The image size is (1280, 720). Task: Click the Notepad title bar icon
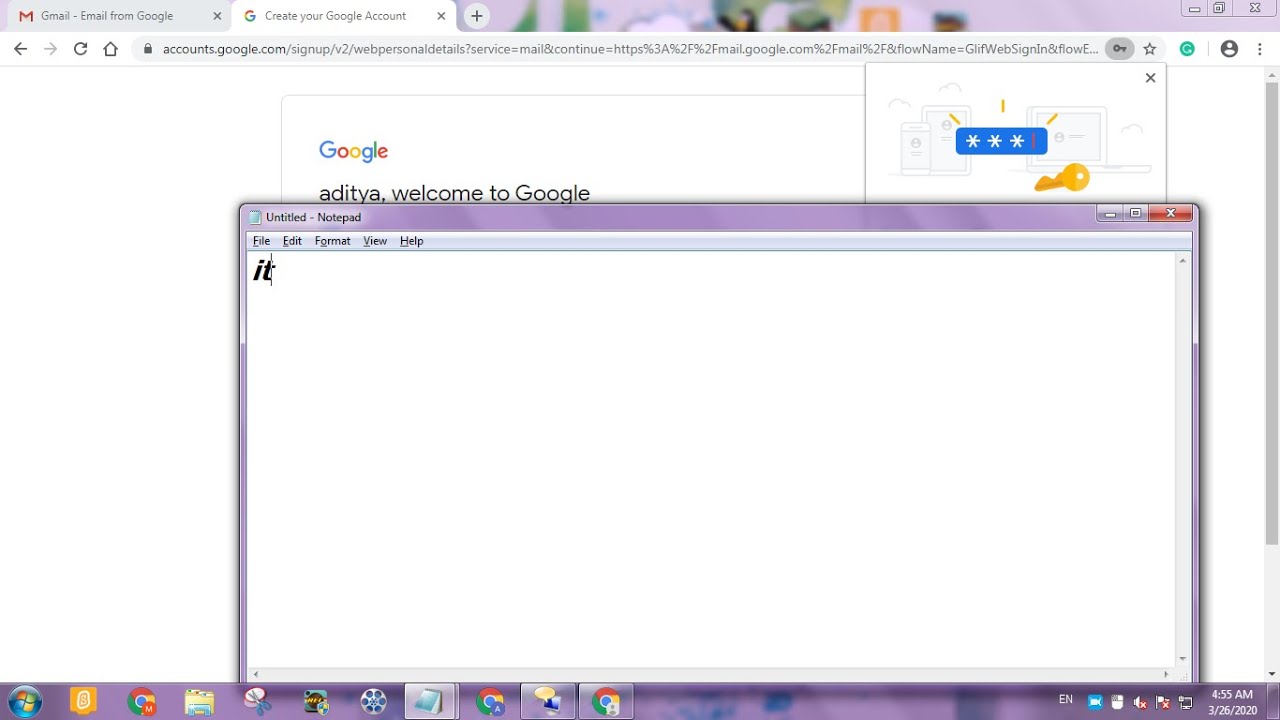255,217
